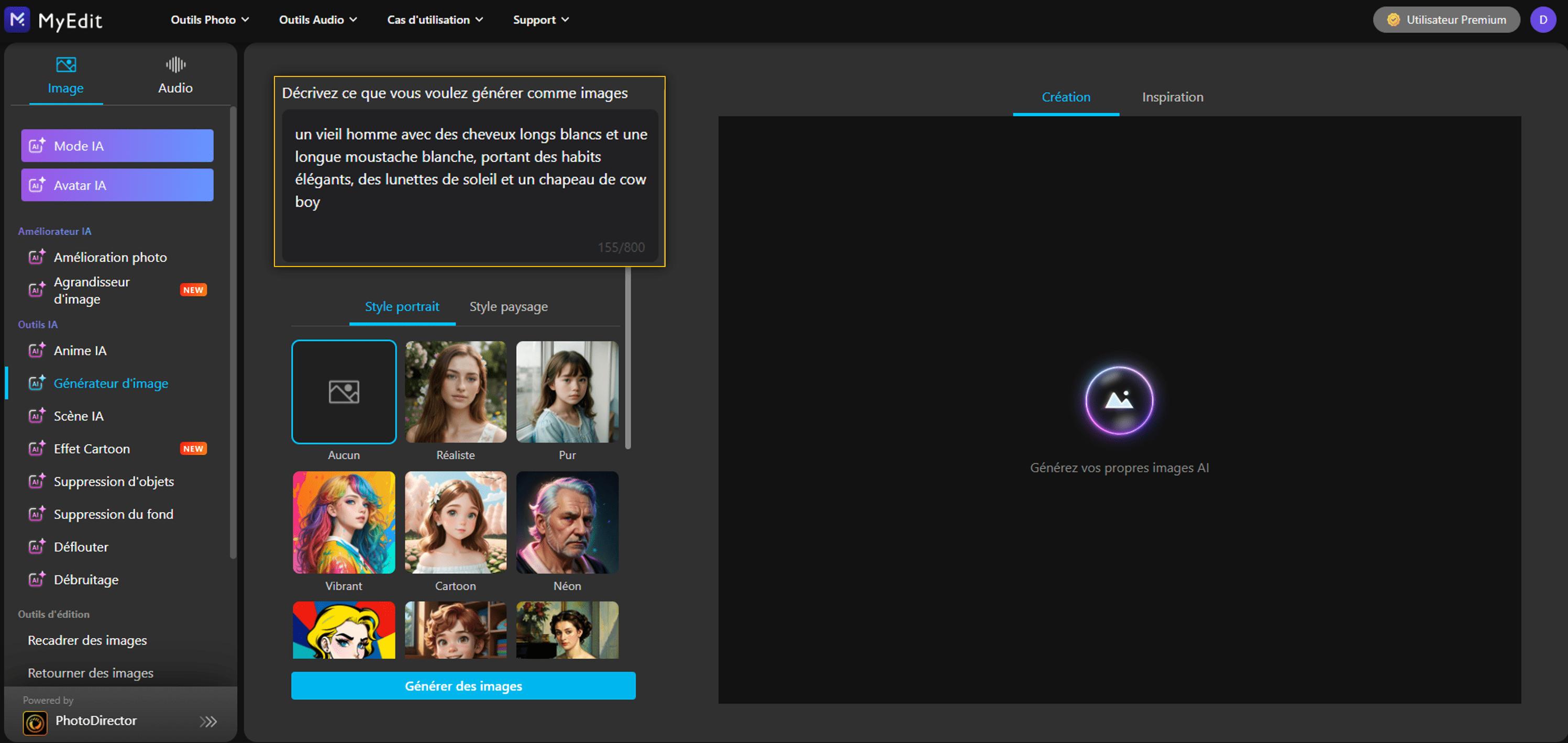
Task: Expand PhotoDirector panel with chevron arrows
Action: click(208, 722)
